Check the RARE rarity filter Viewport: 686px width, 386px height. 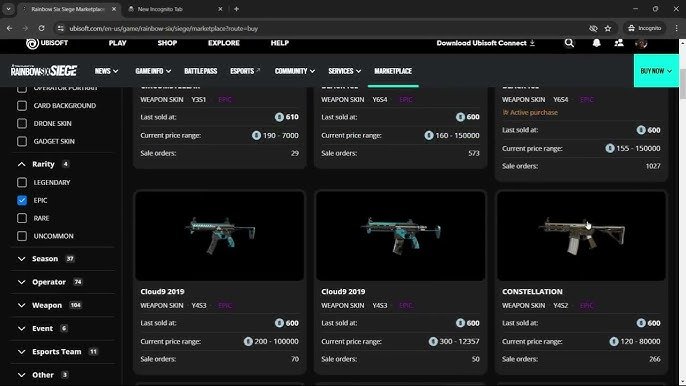coord(22,218)
